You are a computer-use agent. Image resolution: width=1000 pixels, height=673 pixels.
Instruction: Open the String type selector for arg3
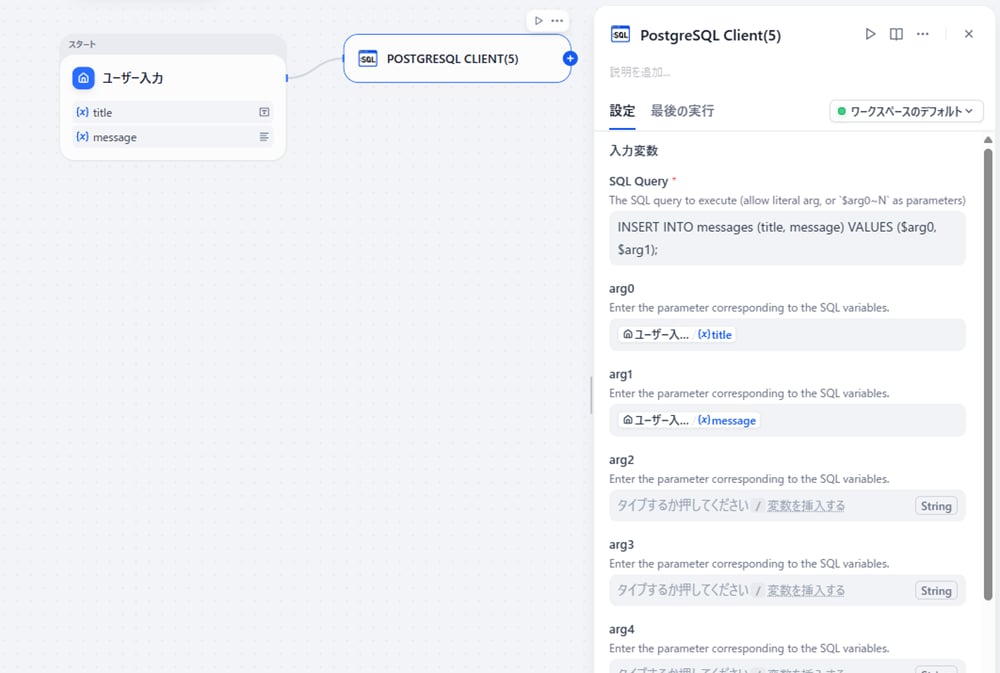point(935,591)
